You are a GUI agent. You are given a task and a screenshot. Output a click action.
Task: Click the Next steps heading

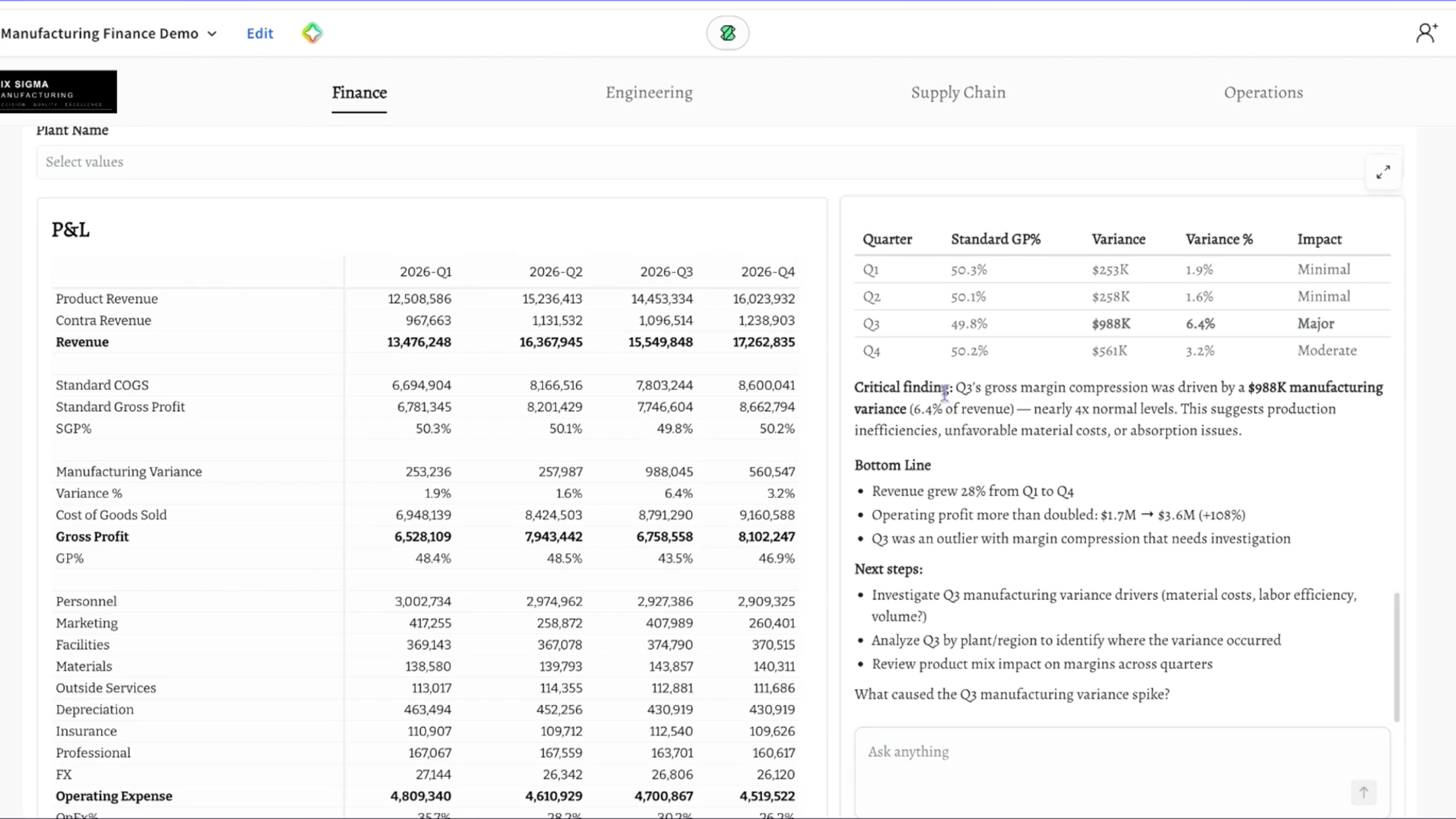(888, 569)
